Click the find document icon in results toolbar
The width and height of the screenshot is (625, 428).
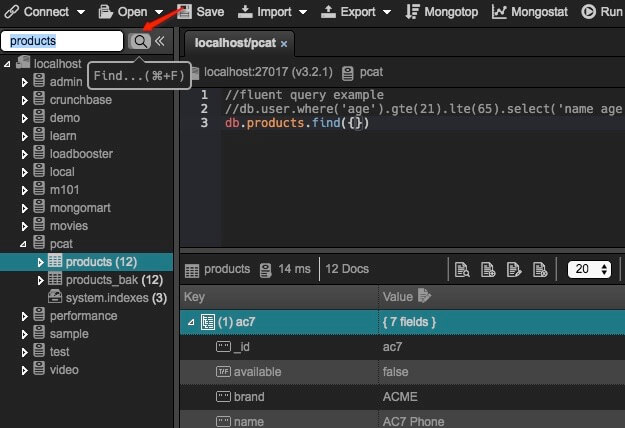[x=462, y=269]
